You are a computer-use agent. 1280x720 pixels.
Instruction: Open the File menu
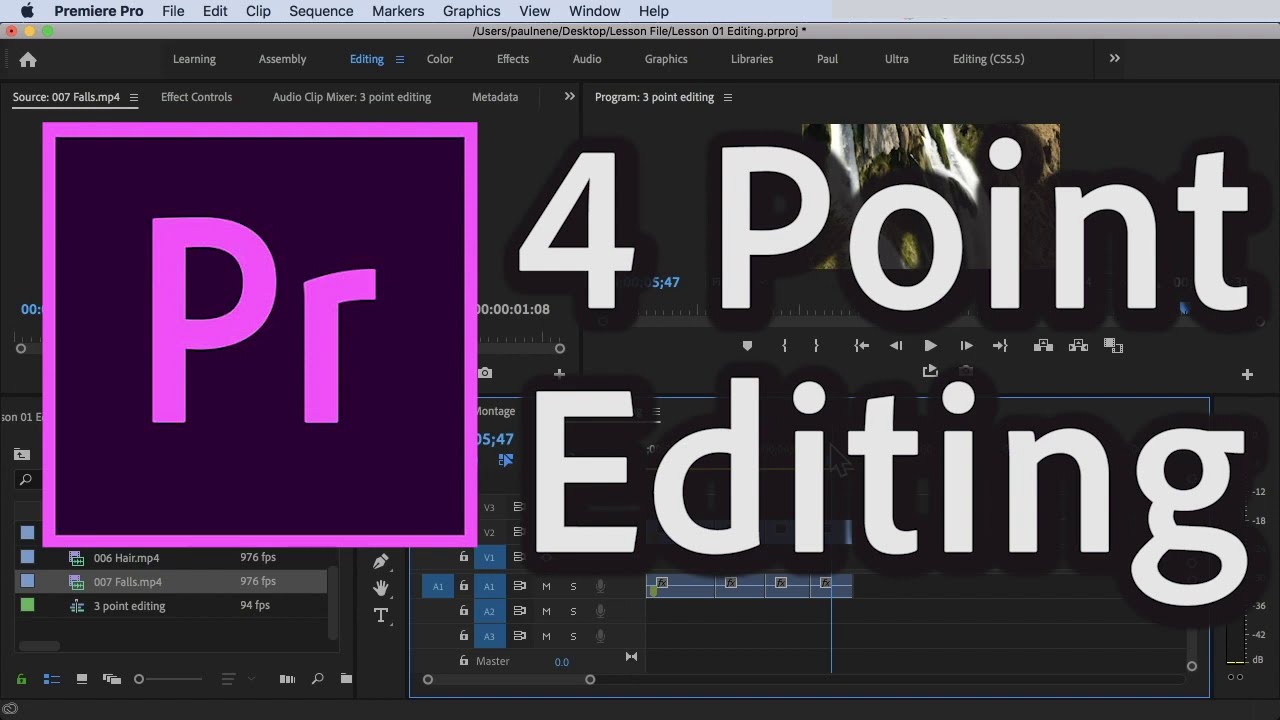tap(173, 11)
